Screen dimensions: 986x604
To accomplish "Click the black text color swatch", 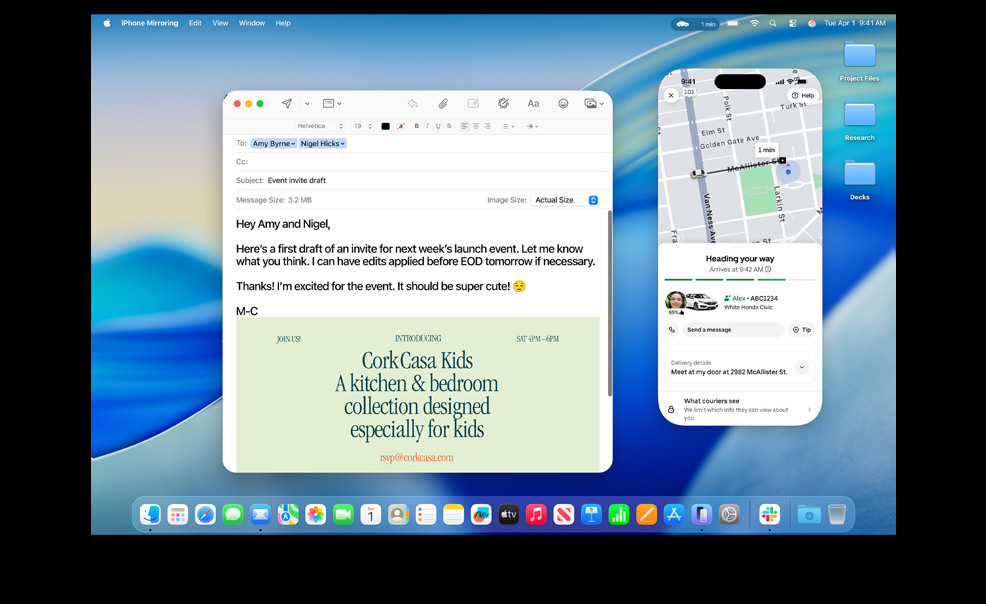I will (385, 126).
